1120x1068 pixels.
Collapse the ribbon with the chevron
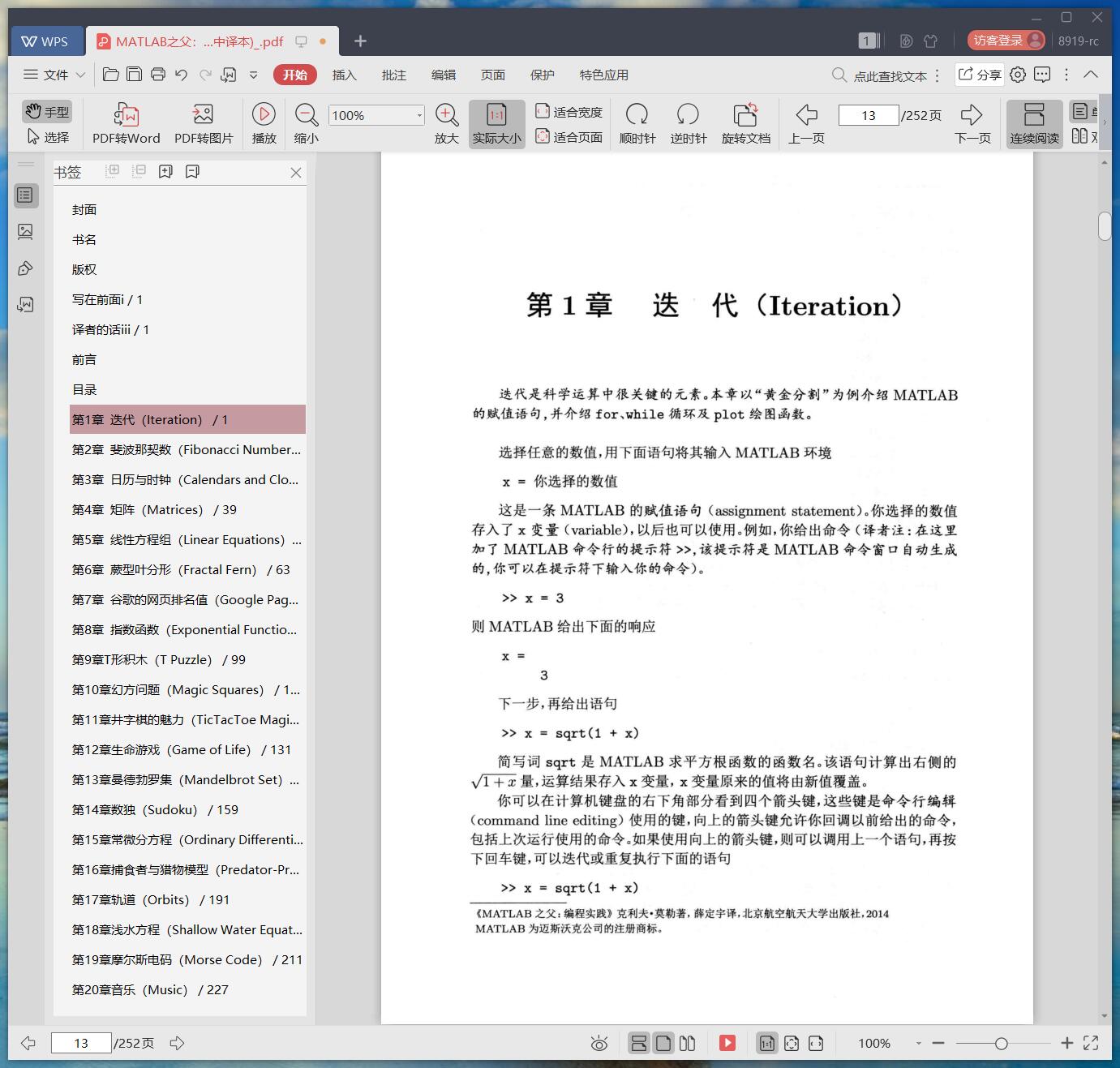tap(1091, 75)
